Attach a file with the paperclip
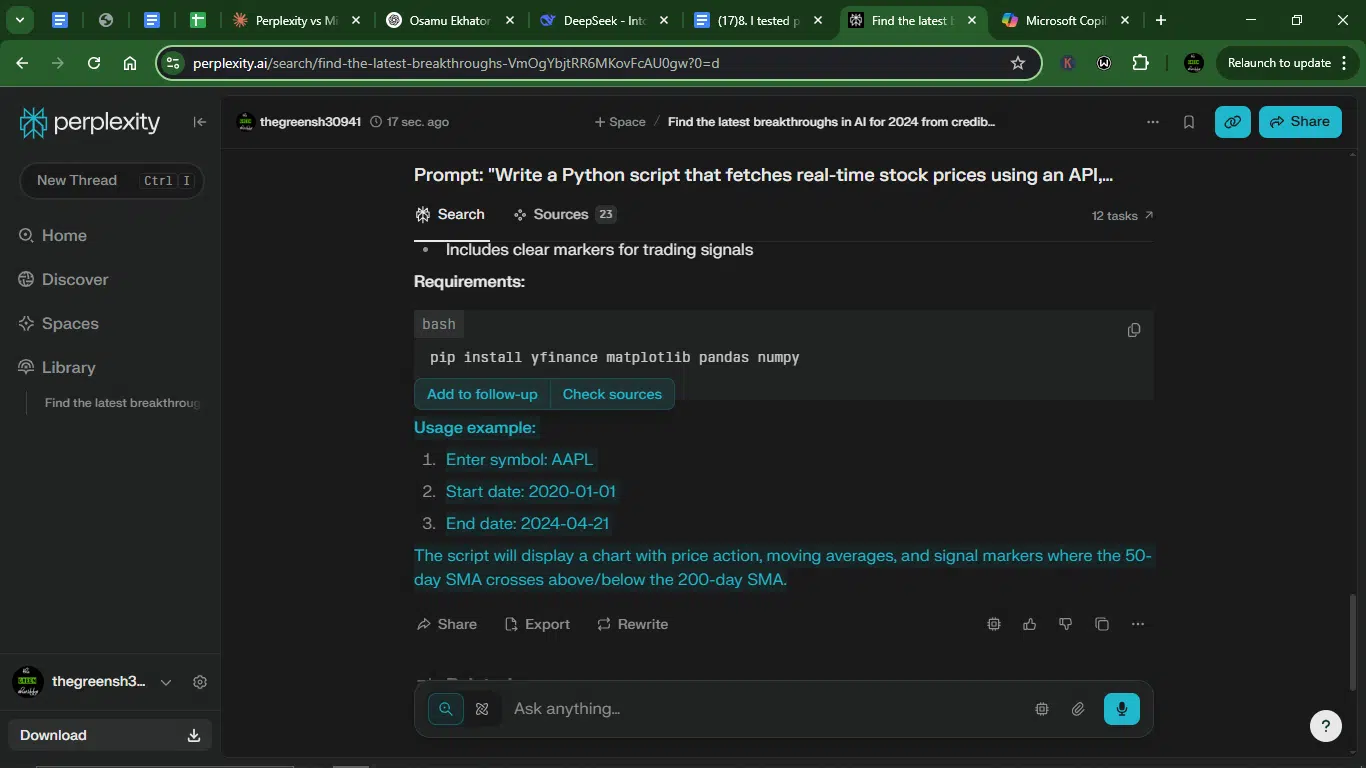This screenshot has width=1366, height=768. 1078,709
